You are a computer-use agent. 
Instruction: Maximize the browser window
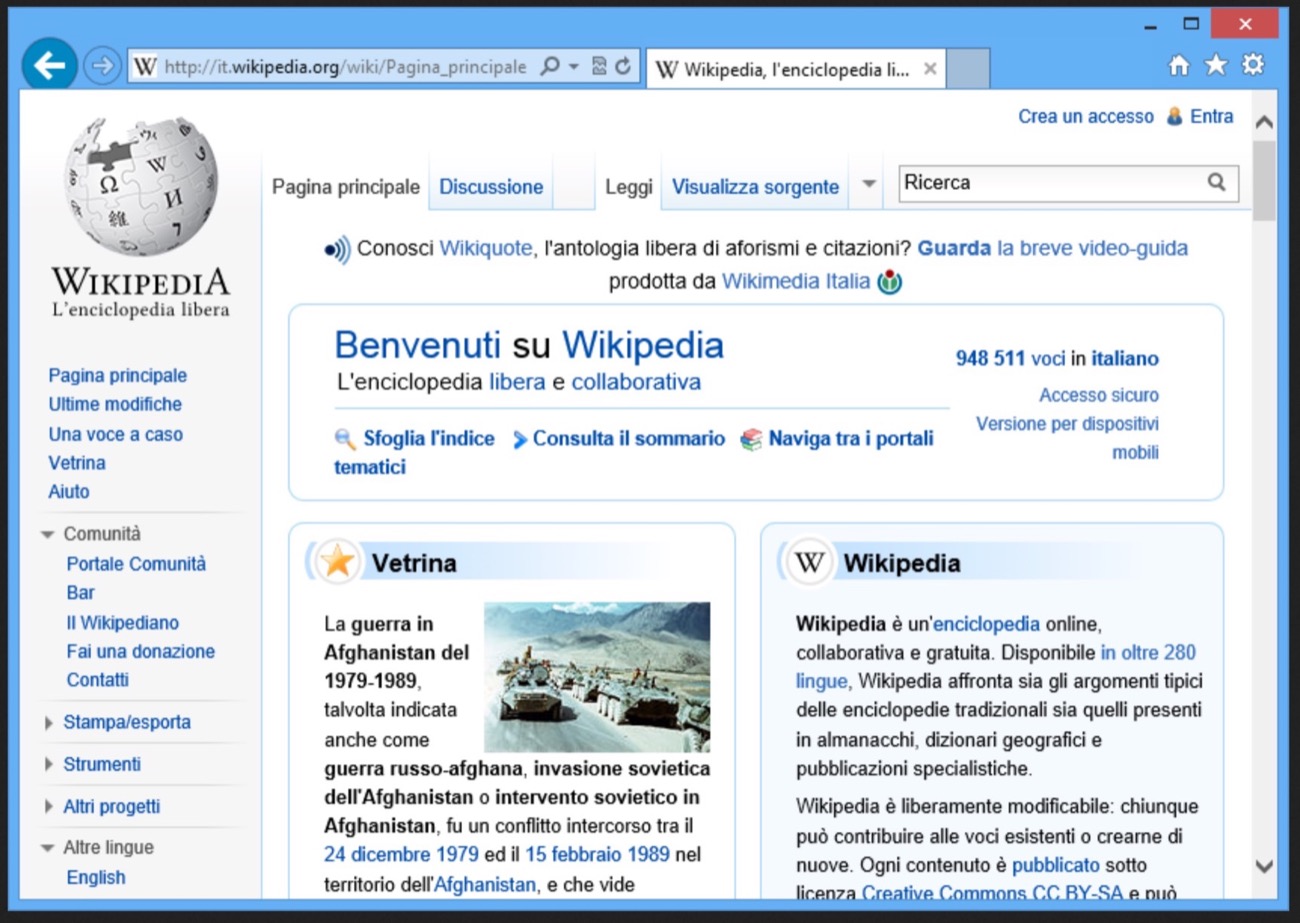click(x=1191, y=24)
